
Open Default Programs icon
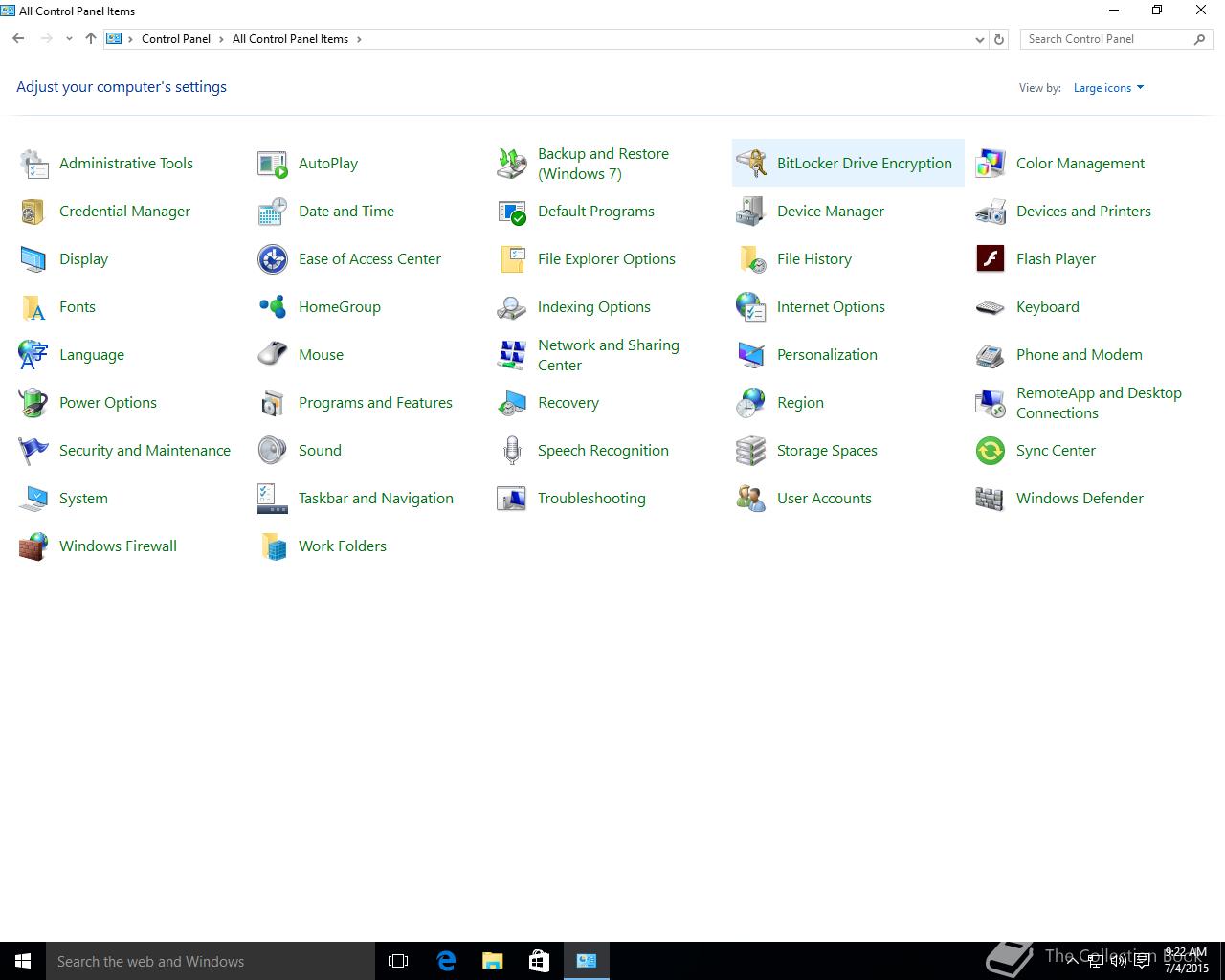click(512, 212)
